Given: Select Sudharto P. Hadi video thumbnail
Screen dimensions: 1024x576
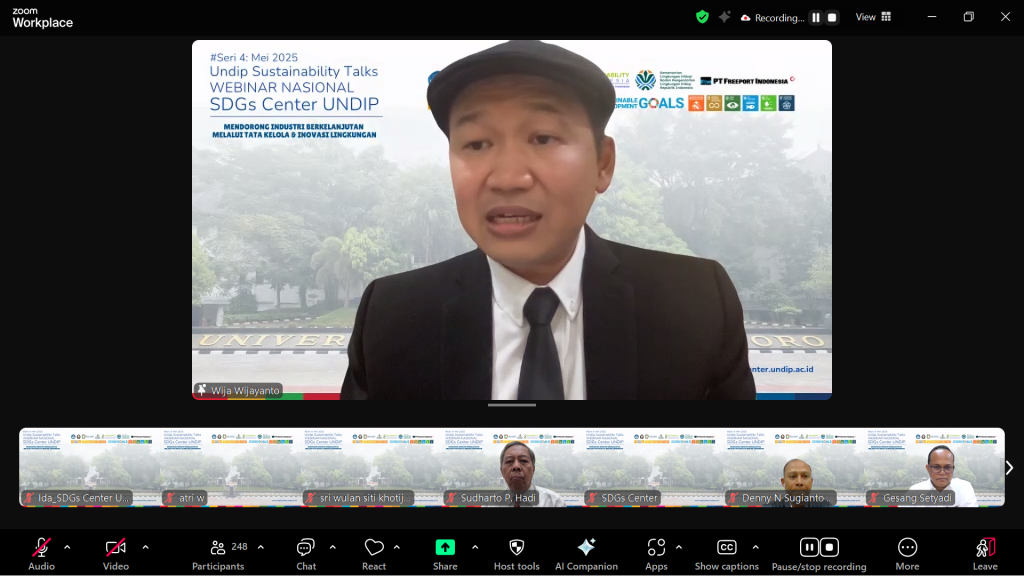Looking at the screenshot, I should point(512,468).
